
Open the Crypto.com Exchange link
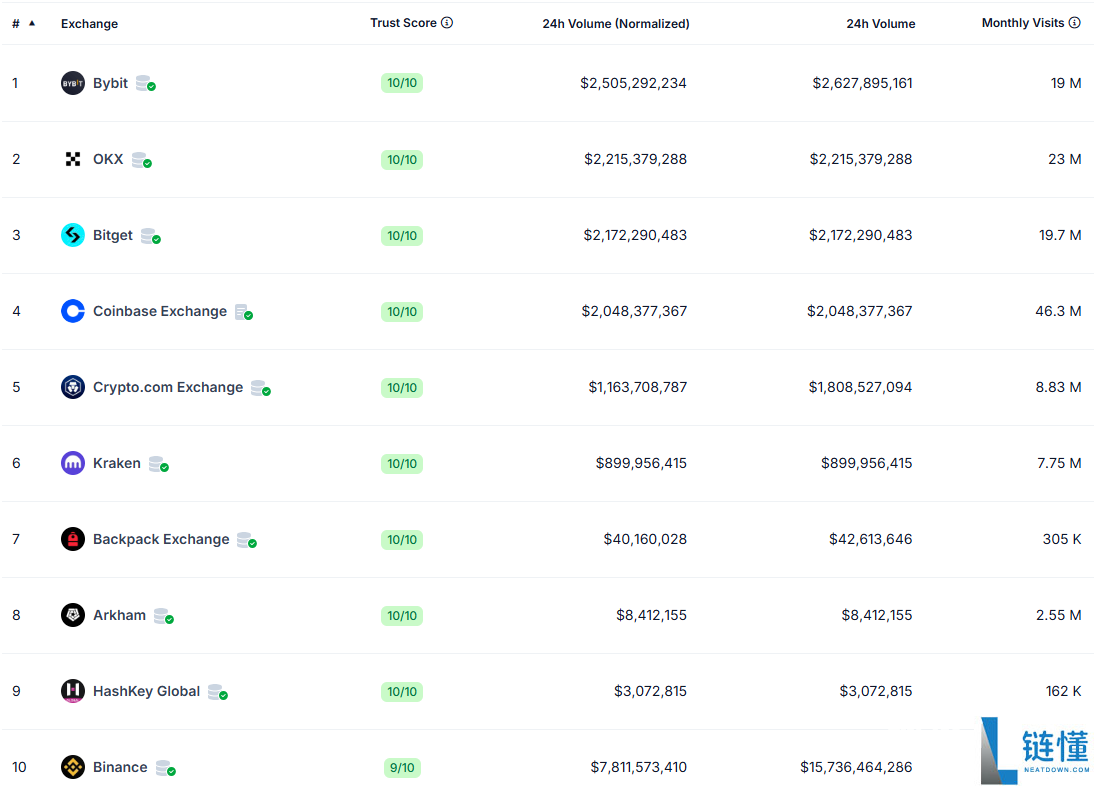(168, 387)
